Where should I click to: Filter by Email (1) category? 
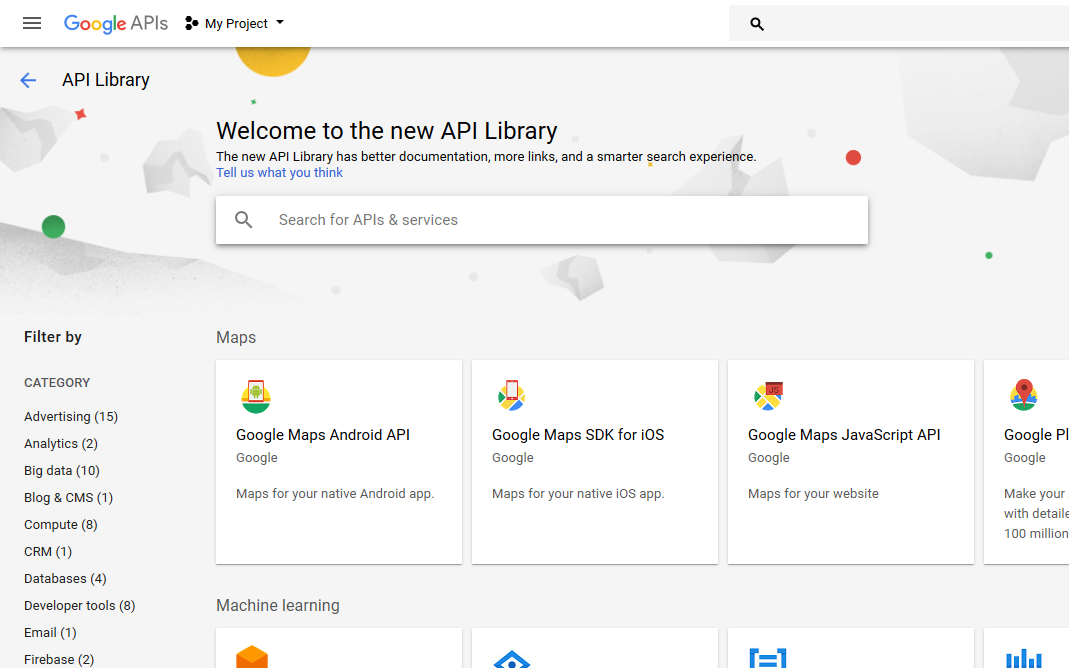[x=50, y=633]
